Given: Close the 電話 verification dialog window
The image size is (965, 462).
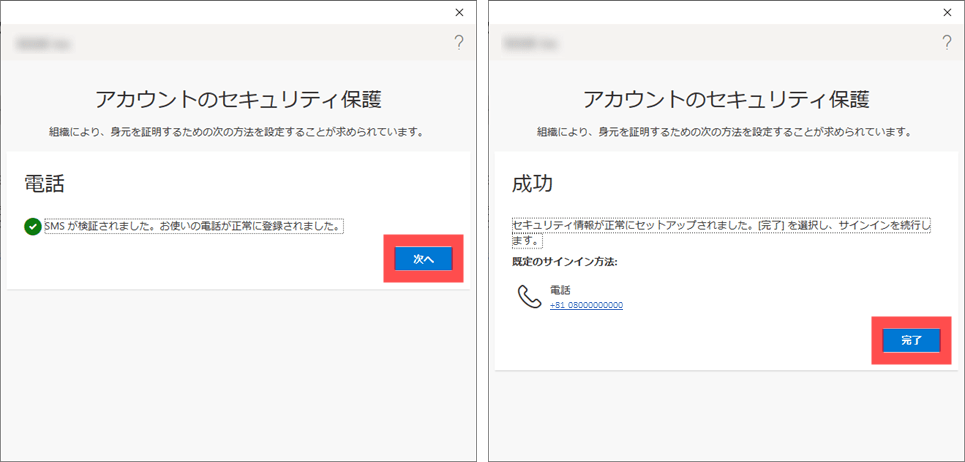Looking at the screenshot, I should click(459, 12).
